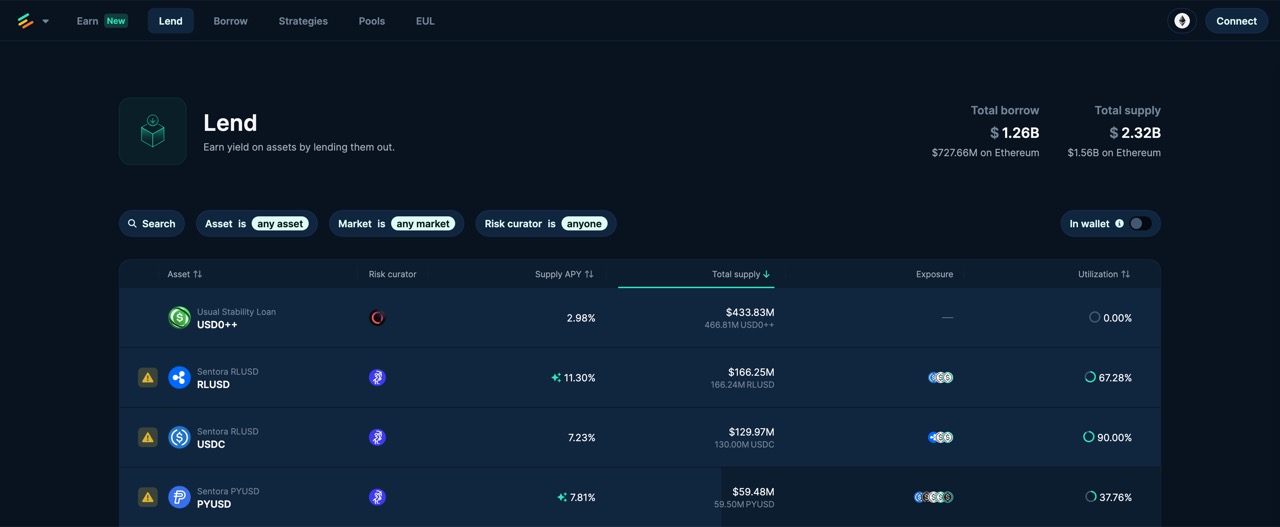Viewport: 1280px width, 527px height.
Task: Click the USDC row warning icon
Action: [147, 437]
